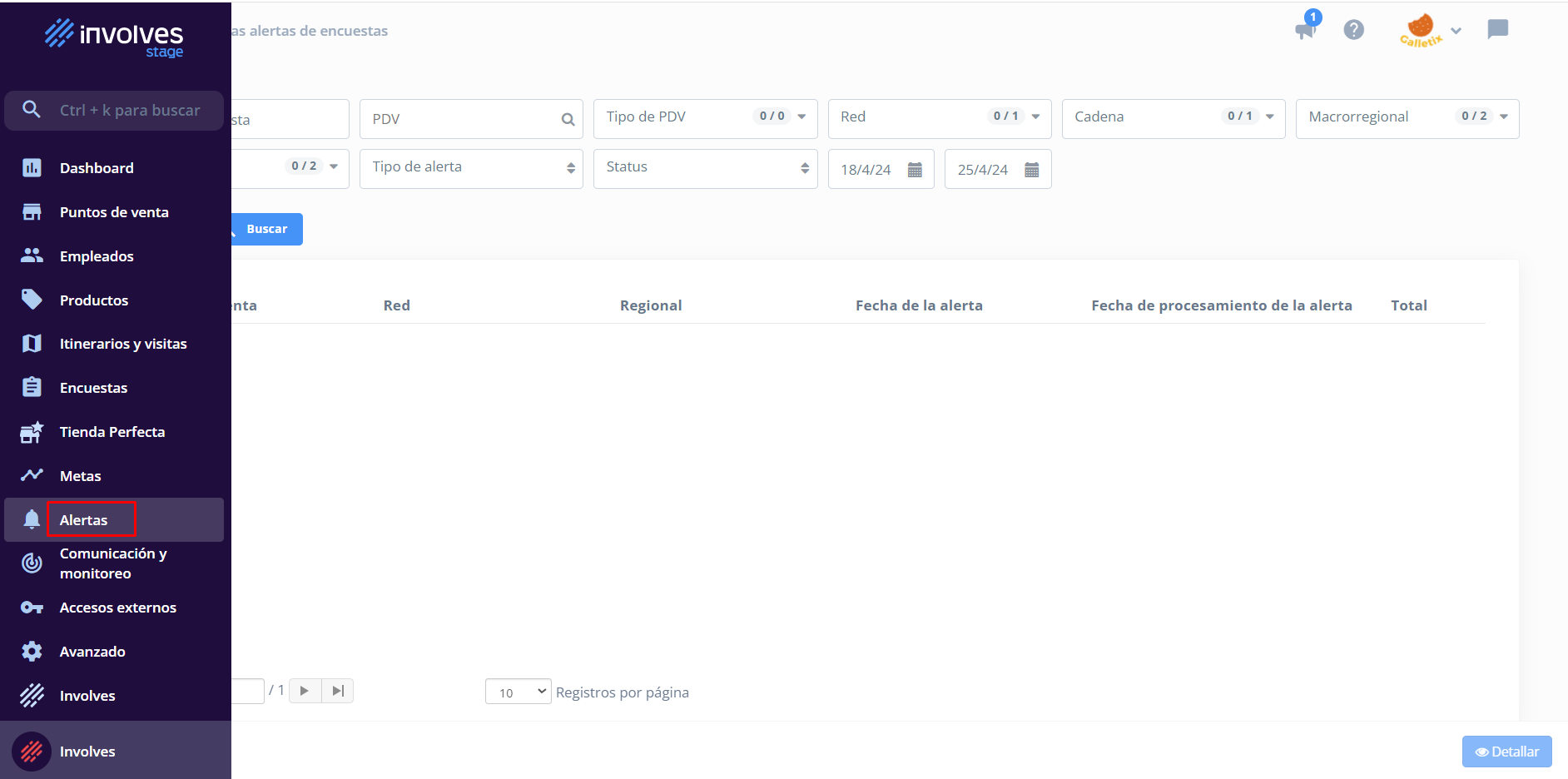Viewport: 1568px width, 779px height.
Task: Open the help question mark icon
Action: [1353, 30]
